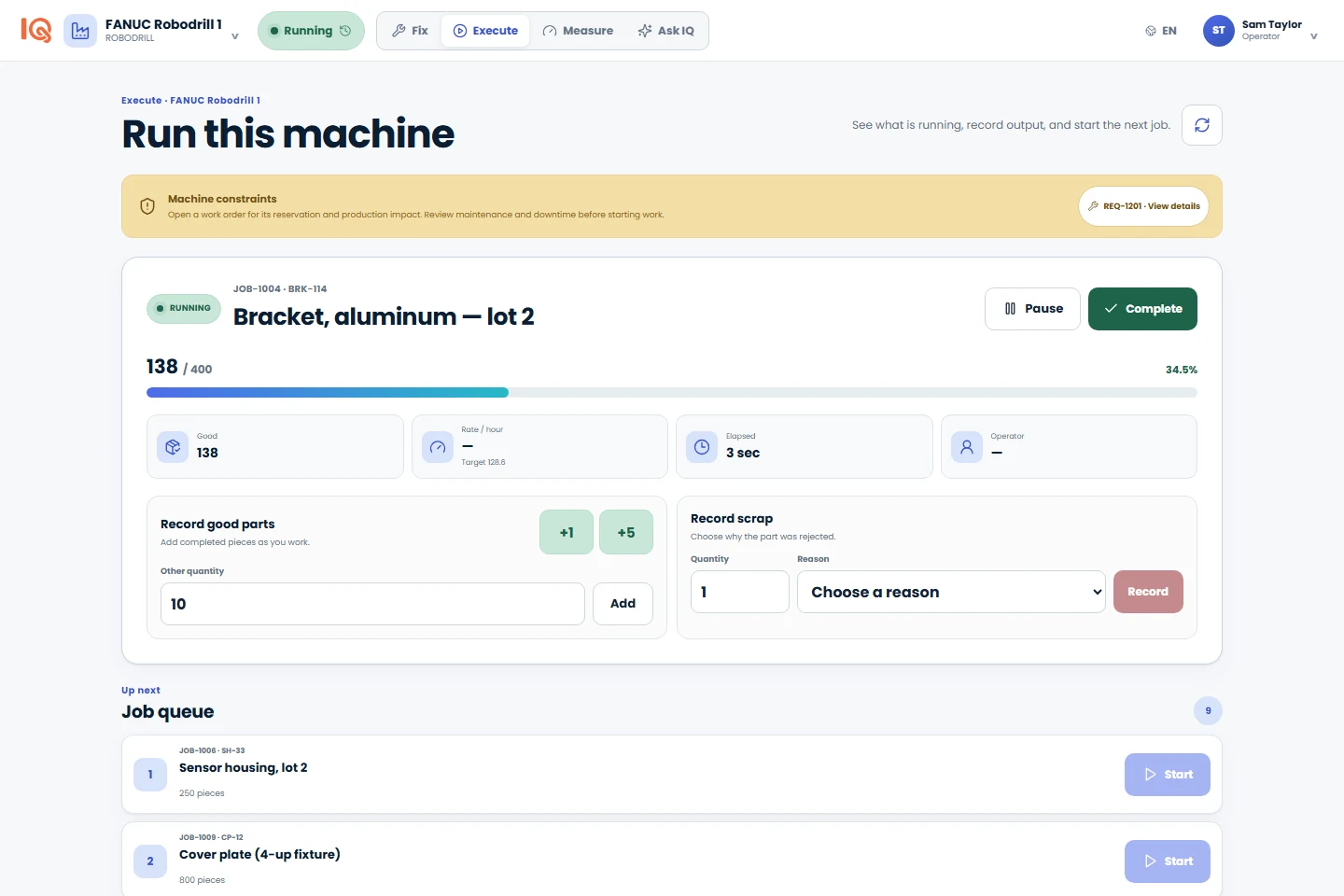Pause the running job

pyautogui.click(x=1032, y=309)
